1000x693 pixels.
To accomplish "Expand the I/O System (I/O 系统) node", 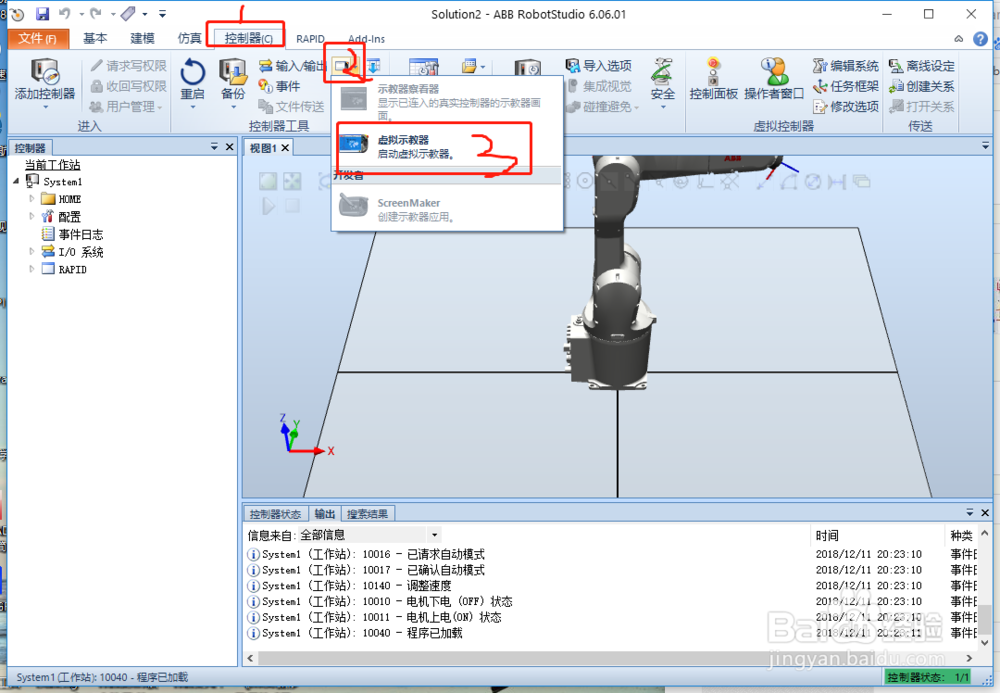I will click(x=31, y=252).
